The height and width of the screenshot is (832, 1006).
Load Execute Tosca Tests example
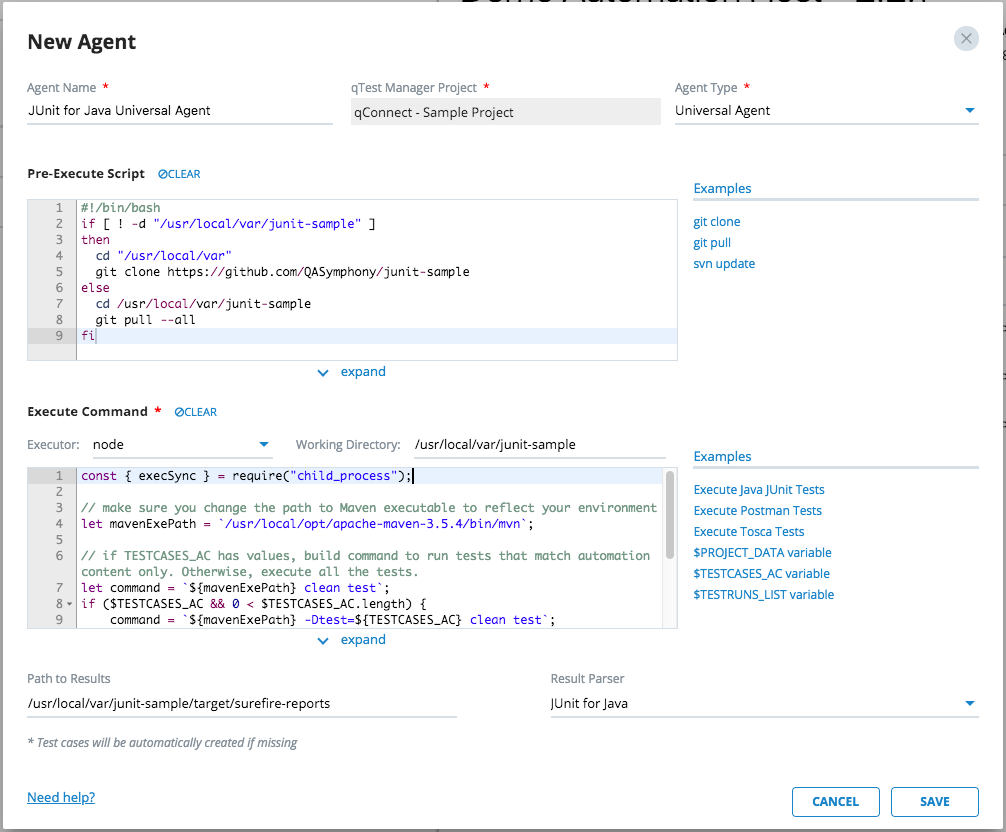(x=749, y=532)
